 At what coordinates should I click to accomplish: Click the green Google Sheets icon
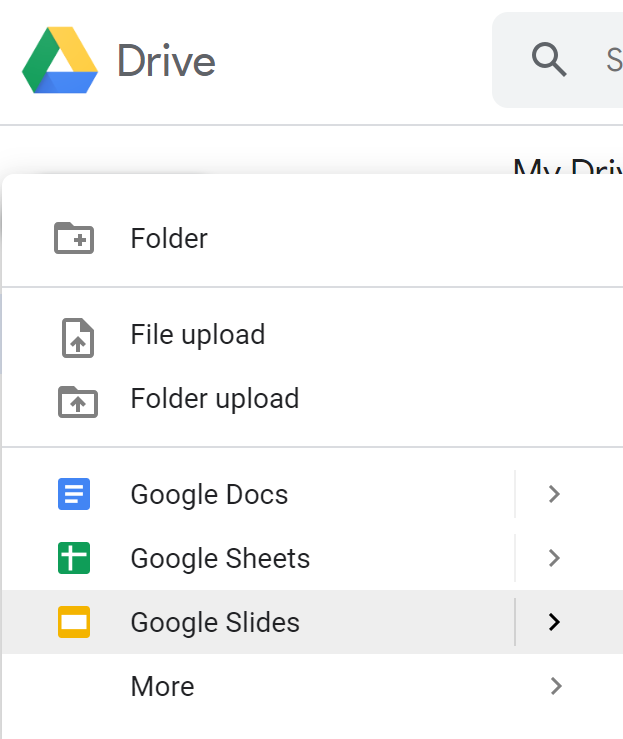(x=74, y=558)
